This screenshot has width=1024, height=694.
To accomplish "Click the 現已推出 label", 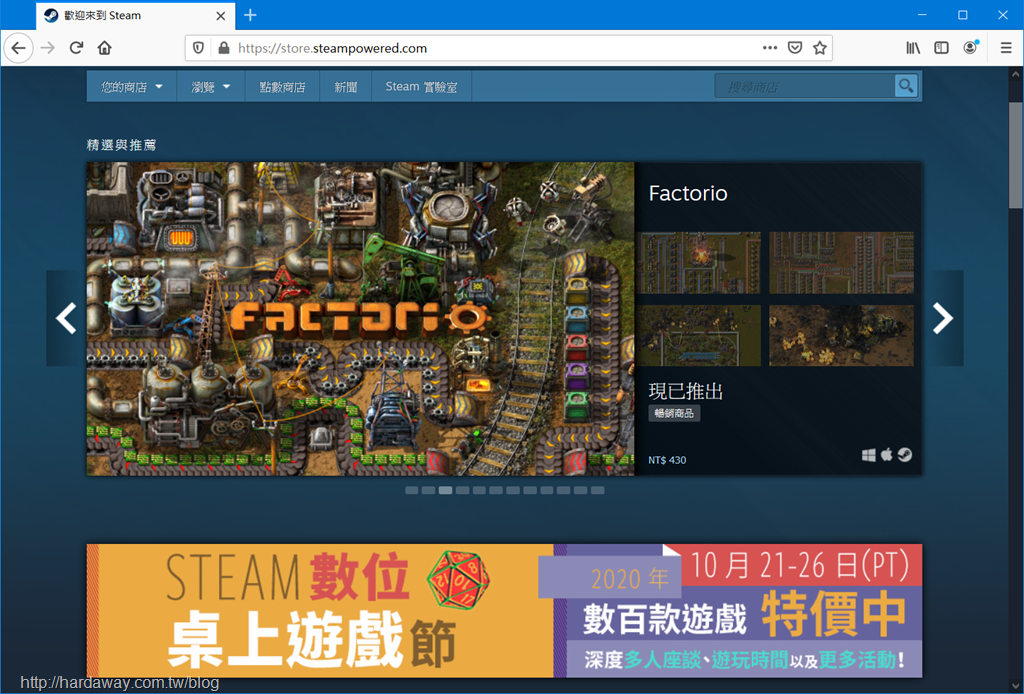I will pos(686,391).
